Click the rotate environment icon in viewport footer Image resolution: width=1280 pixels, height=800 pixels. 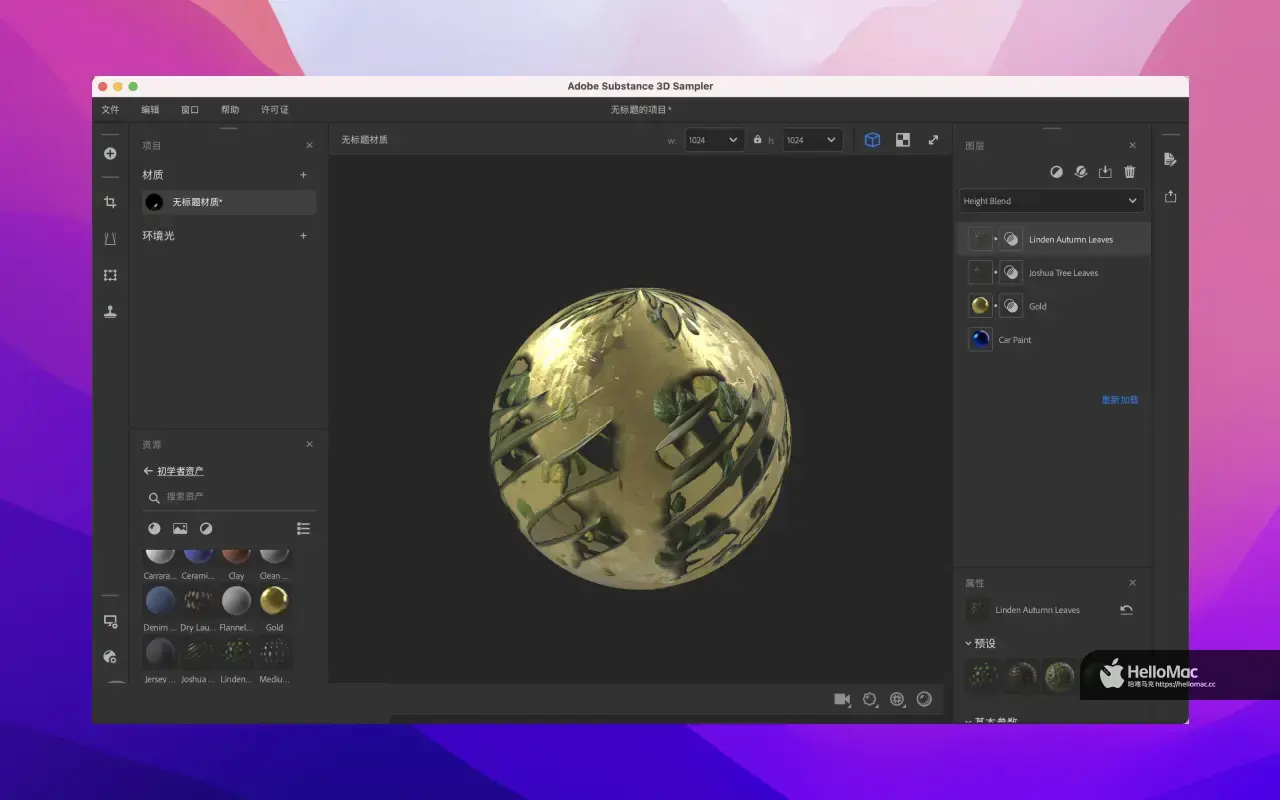click(870, 699)
